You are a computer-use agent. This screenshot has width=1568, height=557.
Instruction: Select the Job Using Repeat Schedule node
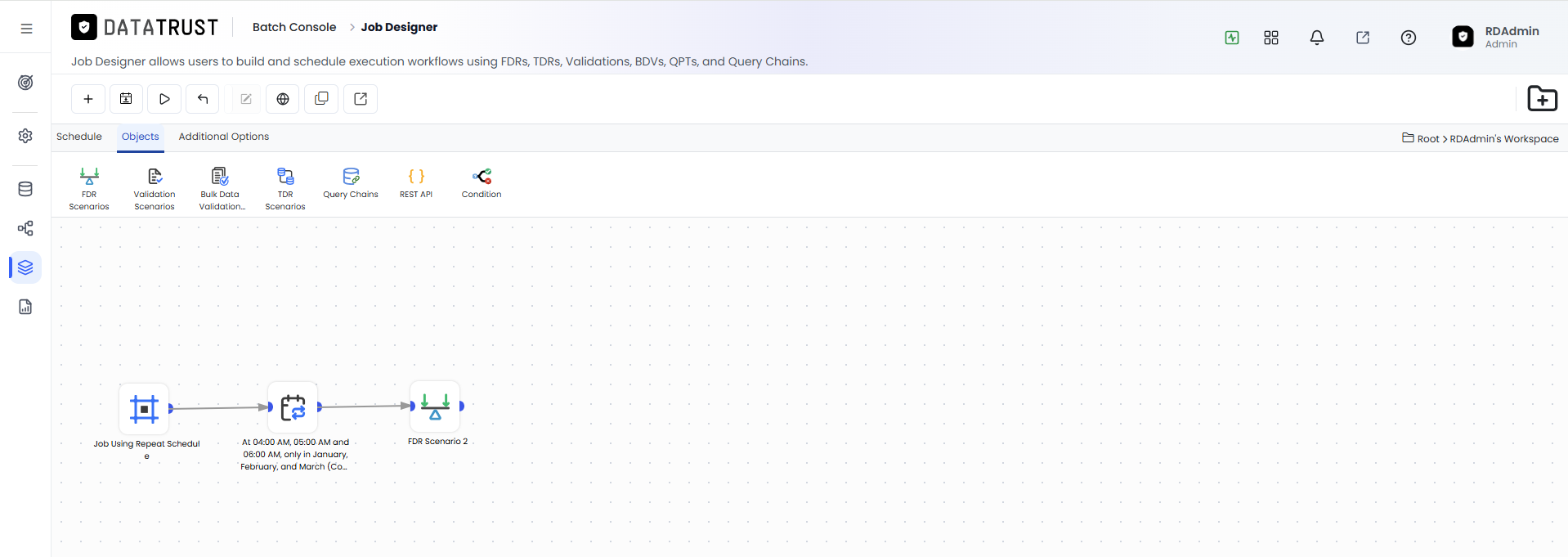tap(144, 408)
